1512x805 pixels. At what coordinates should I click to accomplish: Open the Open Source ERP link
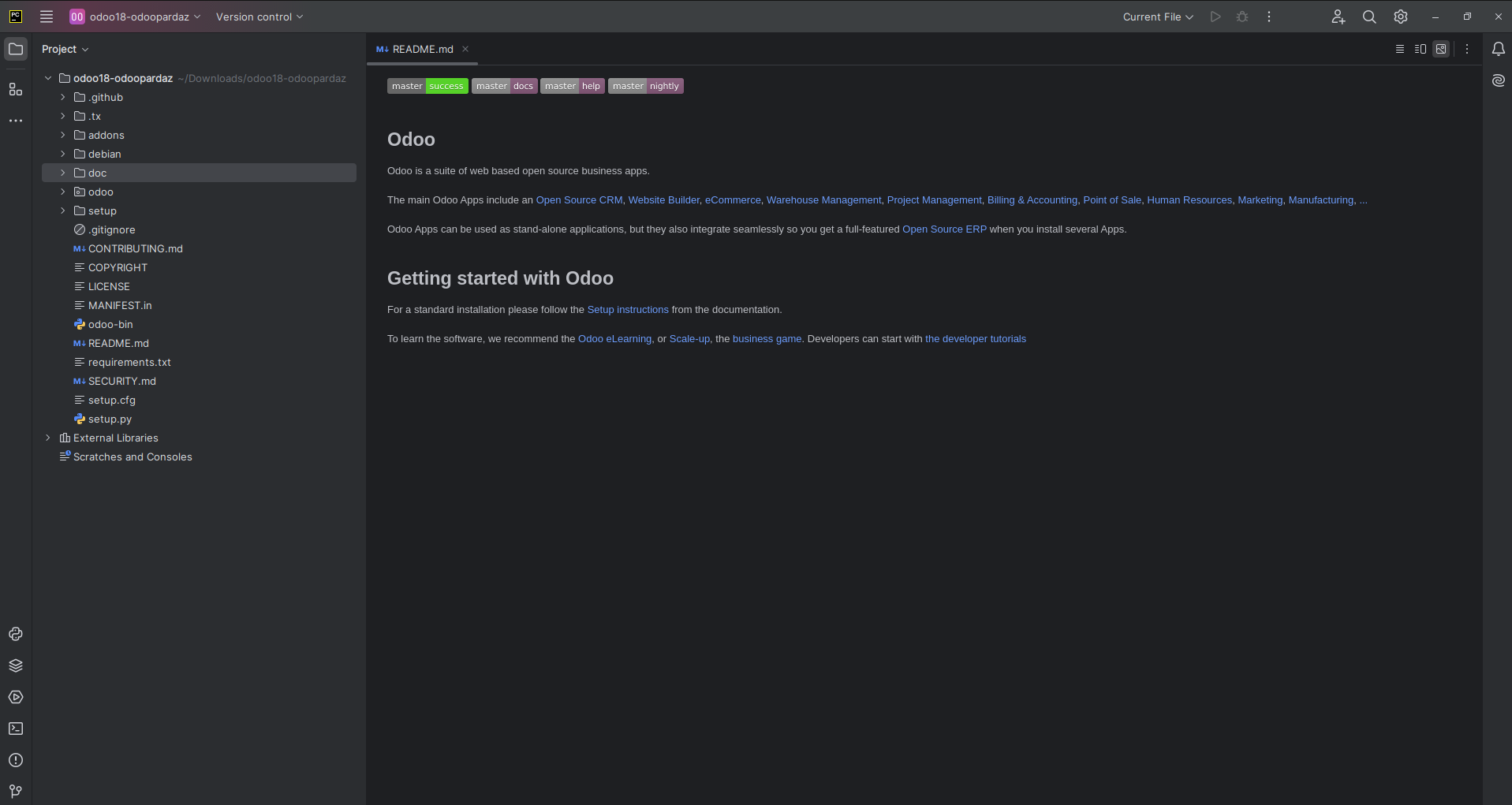944,229
